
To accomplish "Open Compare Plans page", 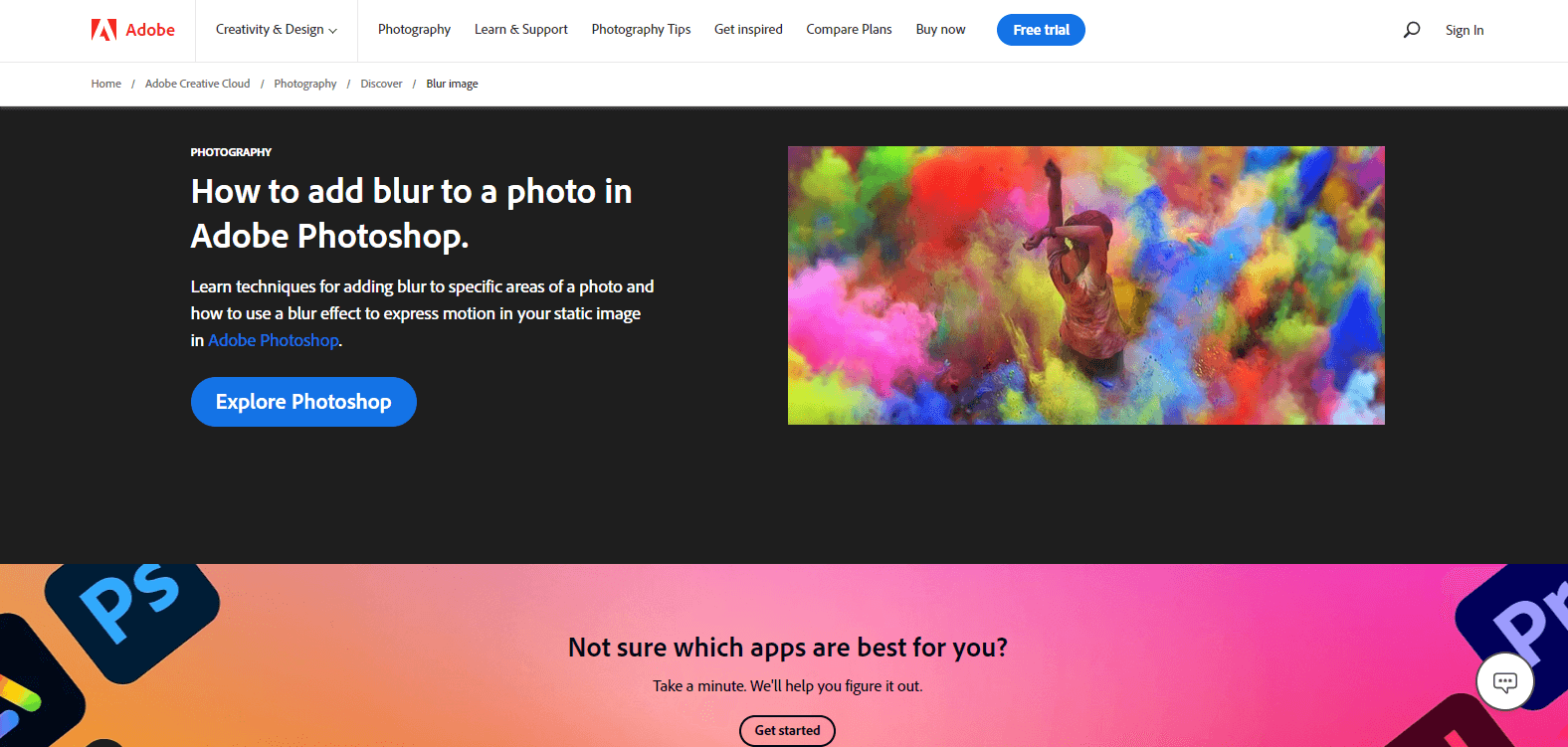I will [x=849, y=30].
